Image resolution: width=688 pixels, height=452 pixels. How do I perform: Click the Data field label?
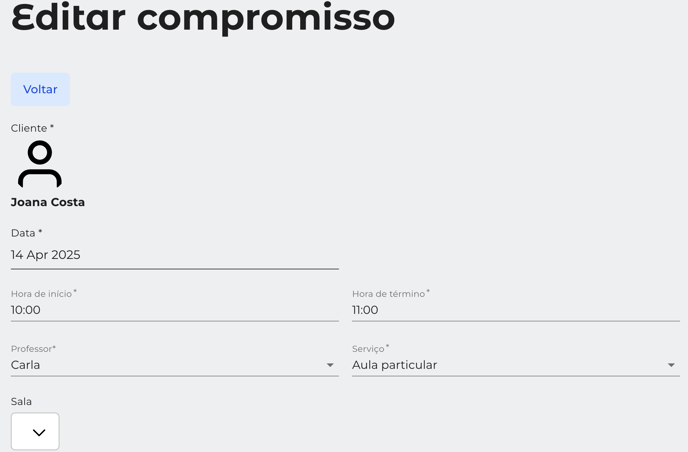[26, 233]
